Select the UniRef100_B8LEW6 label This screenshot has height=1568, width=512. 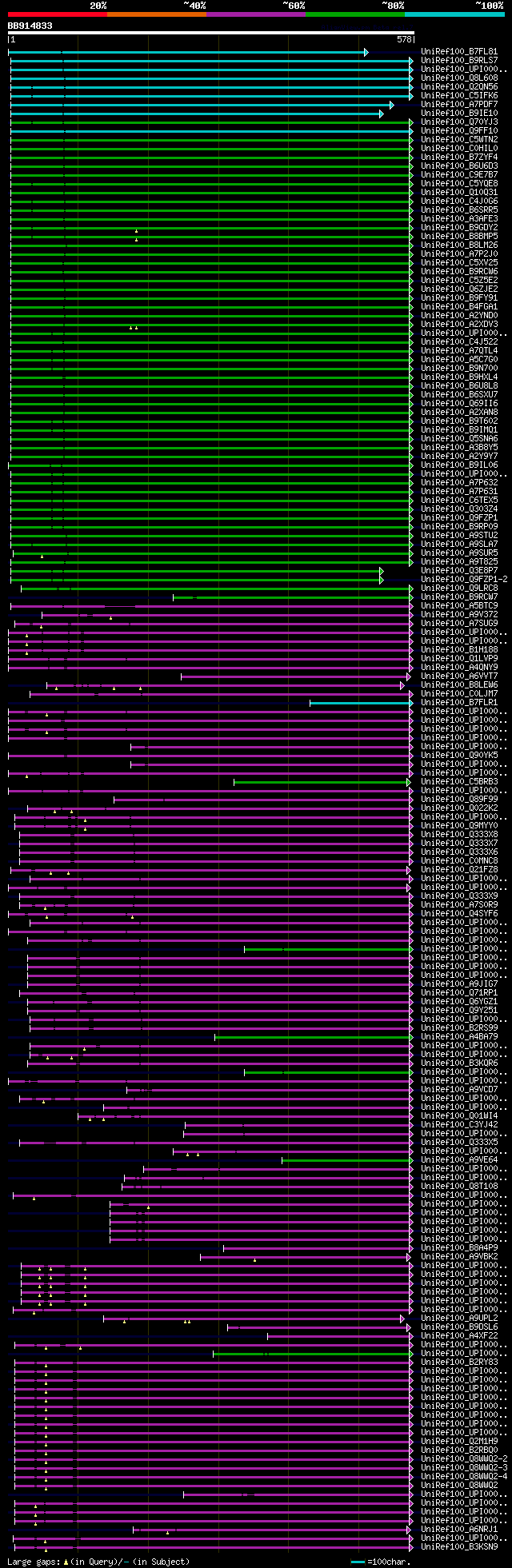(459, 685)
